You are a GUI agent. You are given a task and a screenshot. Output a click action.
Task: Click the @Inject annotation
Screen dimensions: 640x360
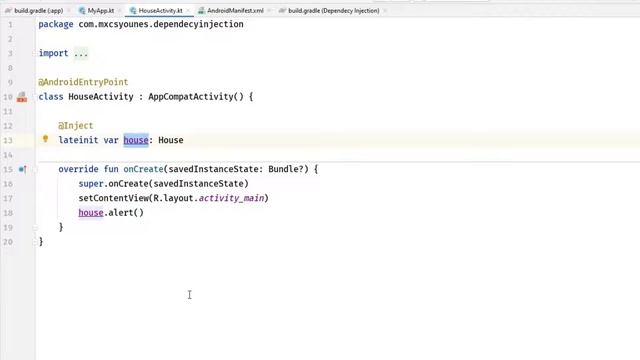click(76, 126)
